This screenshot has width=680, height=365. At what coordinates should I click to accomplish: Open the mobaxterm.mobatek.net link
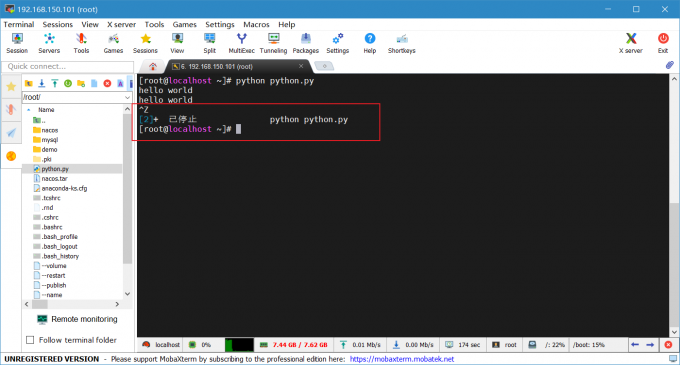coord(402,359)
